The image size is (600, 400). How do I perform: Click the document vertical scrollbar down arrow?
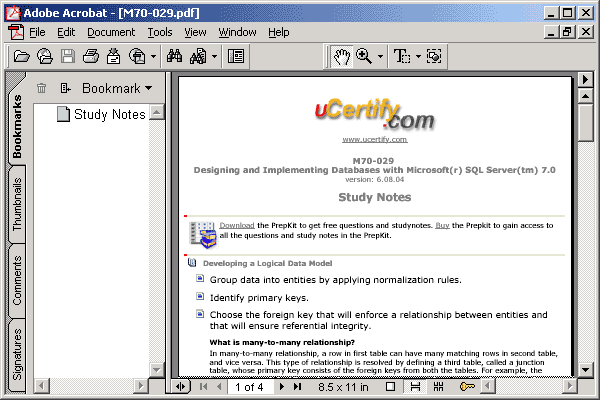pos(585,370)
